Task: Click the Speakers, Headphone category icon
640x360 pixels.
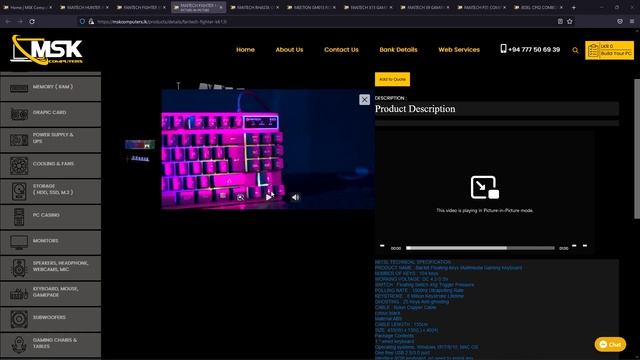Action: coord(19,268)
